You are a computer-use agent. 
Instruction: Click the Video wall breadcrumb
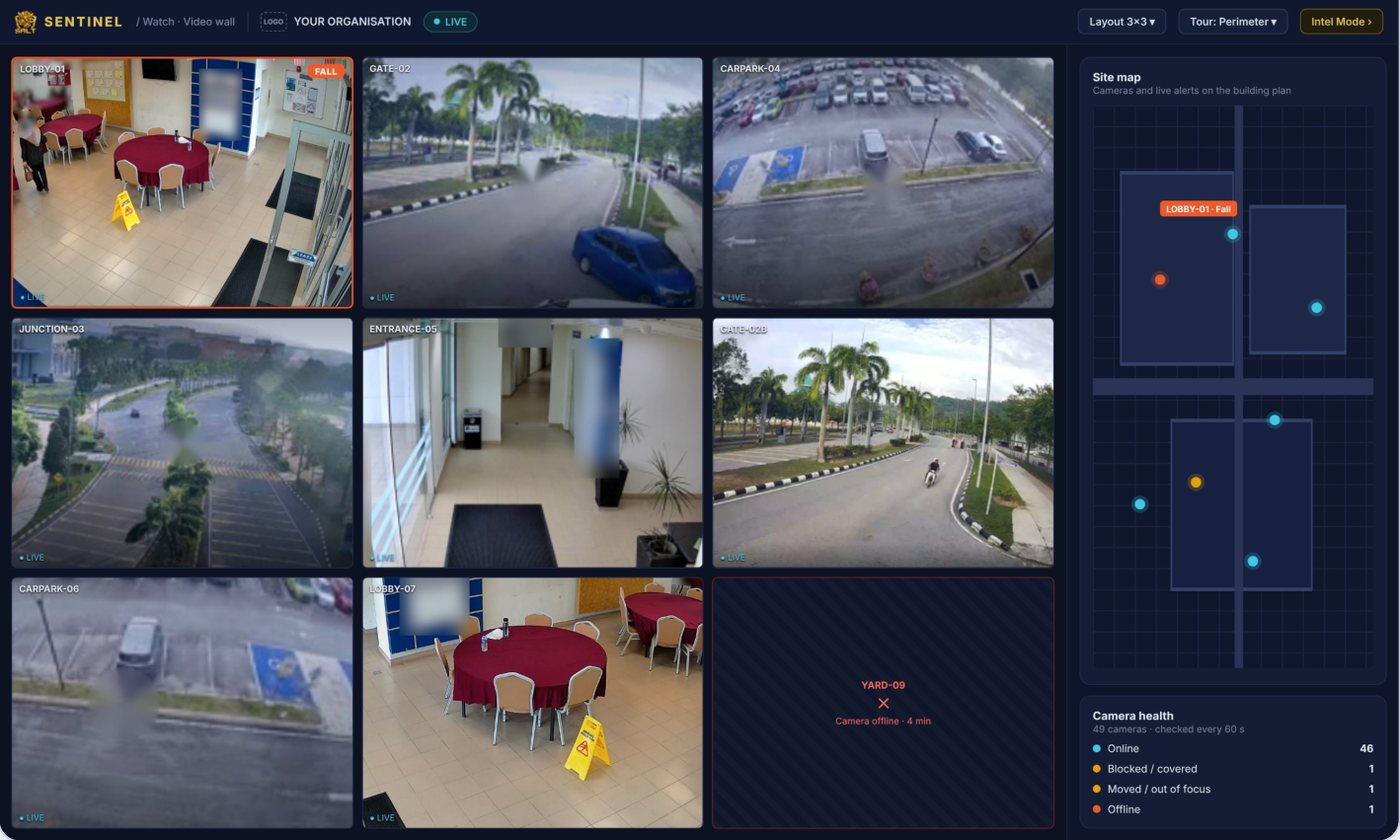pos(209,21)
